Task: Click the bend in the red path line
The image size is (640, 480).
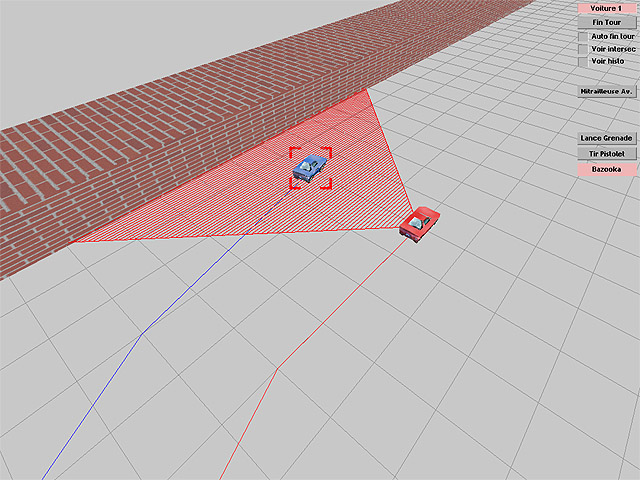Action: (277, 369)
